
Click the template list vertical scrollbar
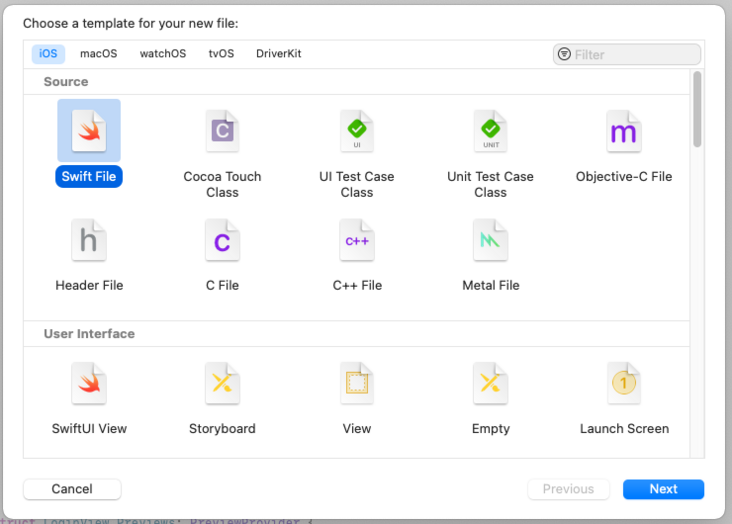(697, 109)
